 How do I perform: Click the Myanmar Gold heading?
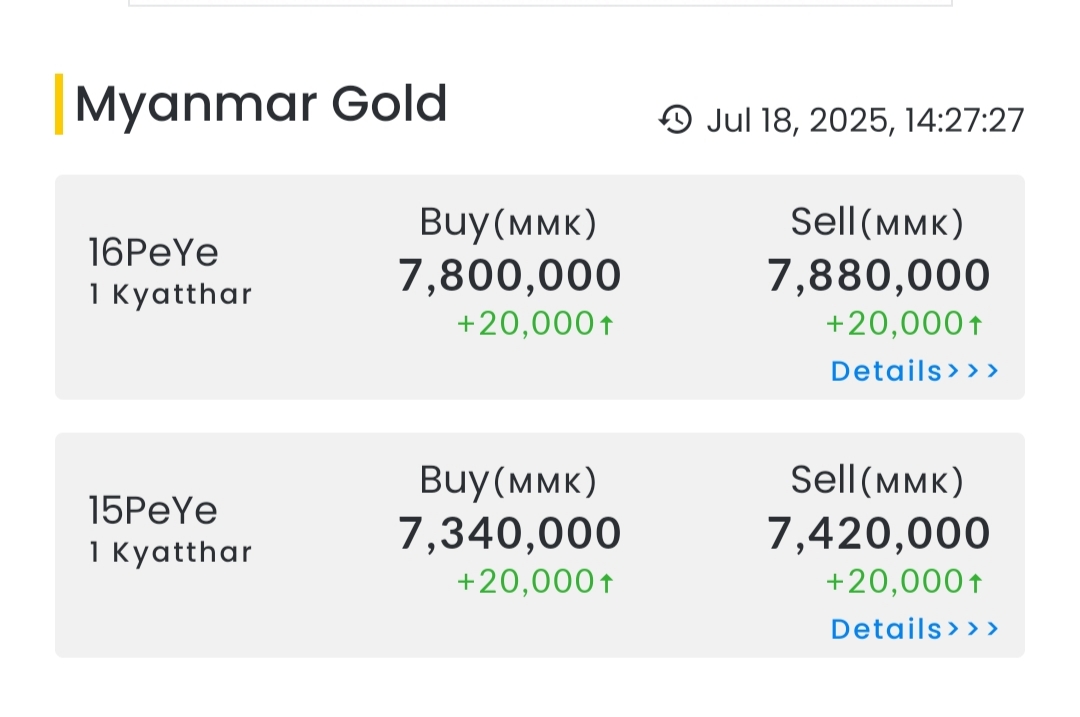coord(261,104)
